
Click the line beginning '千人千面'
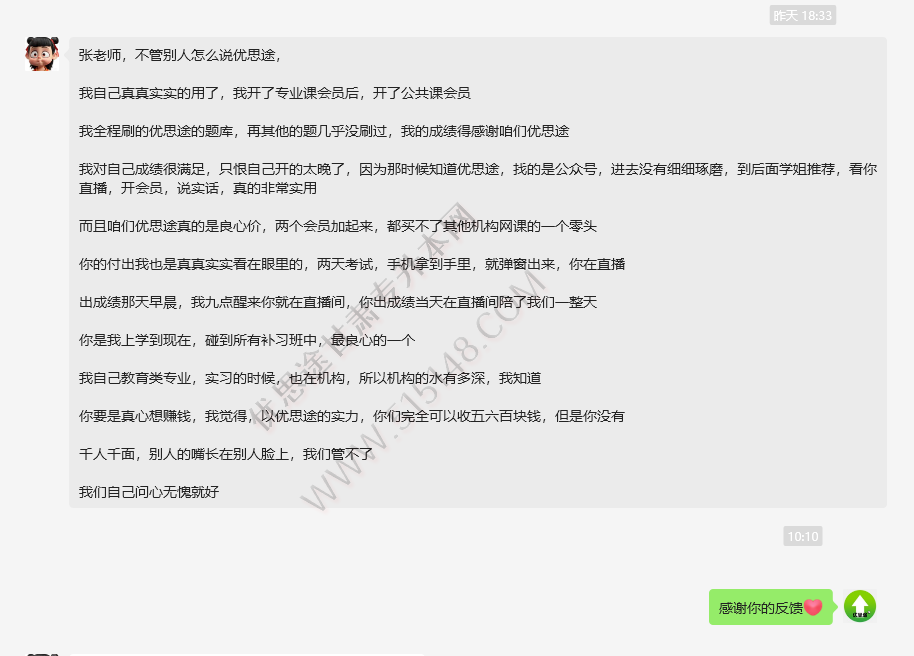click(x=226, y=454)
